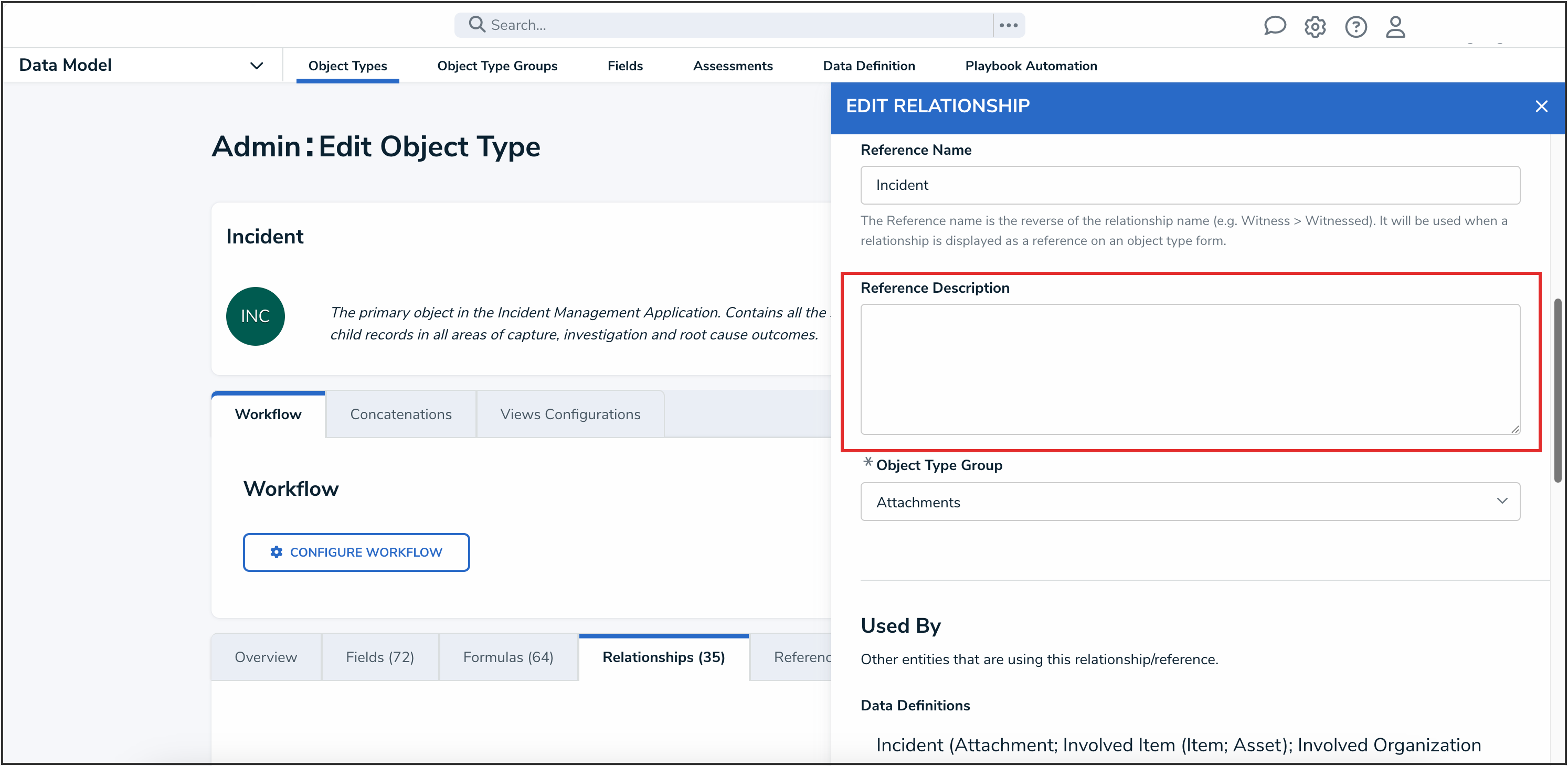Open advanced search options via ellipsis icon
Image resolution: width=1568 pixels, height=766 pixels.
1009,25
